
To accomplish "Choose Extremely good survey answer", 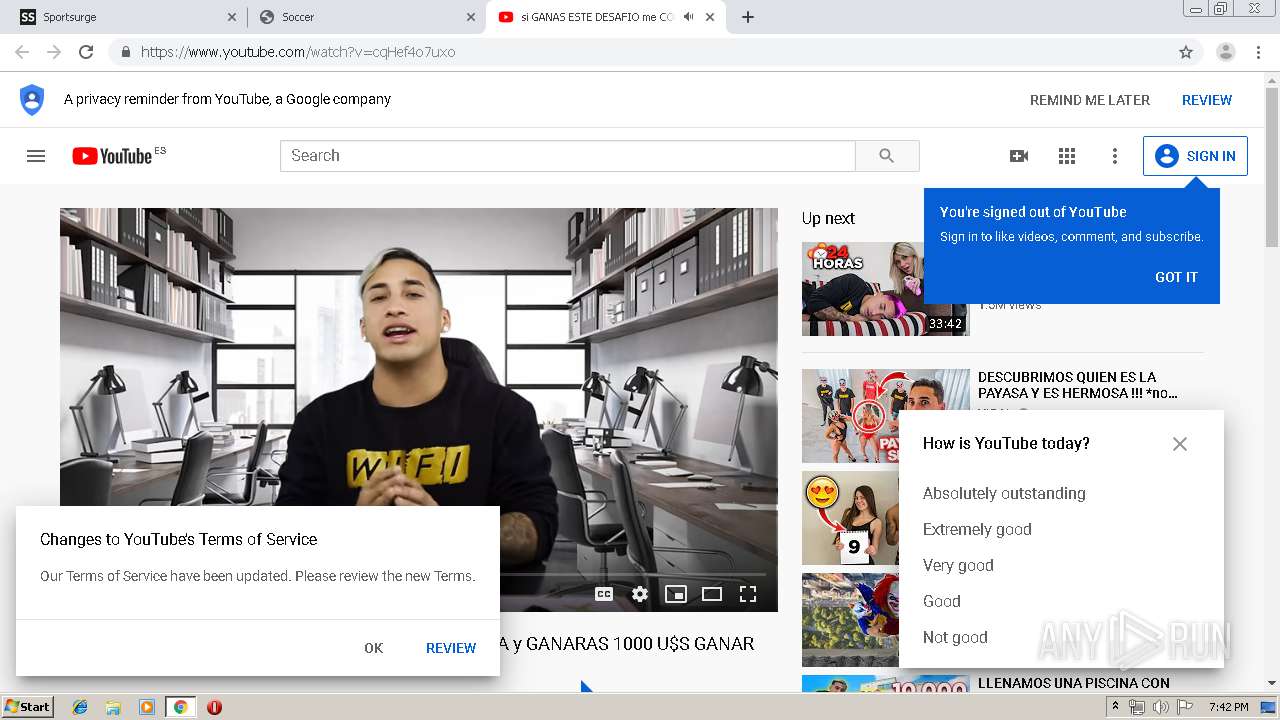I will coord(977,529).
